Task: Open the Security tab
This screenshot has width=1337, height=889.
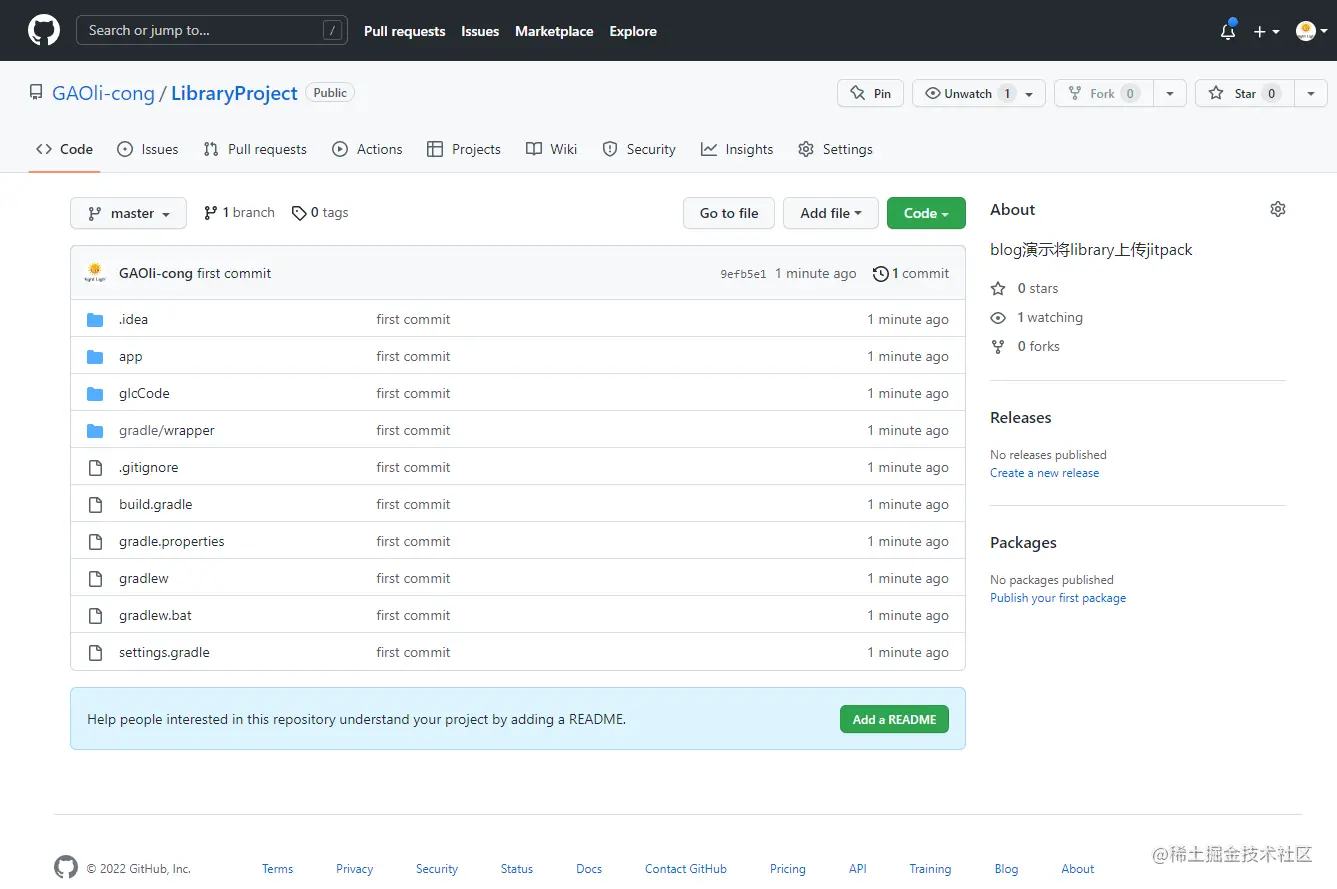Action: coord(639,149)
